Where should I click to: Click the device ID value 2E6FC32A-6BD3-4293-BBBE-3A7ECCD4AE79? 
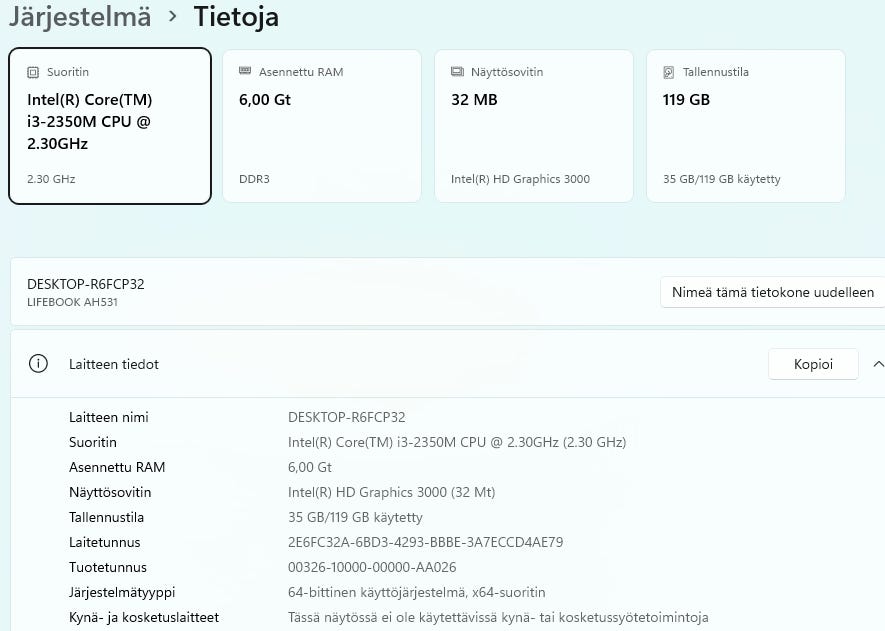[426, 542]
